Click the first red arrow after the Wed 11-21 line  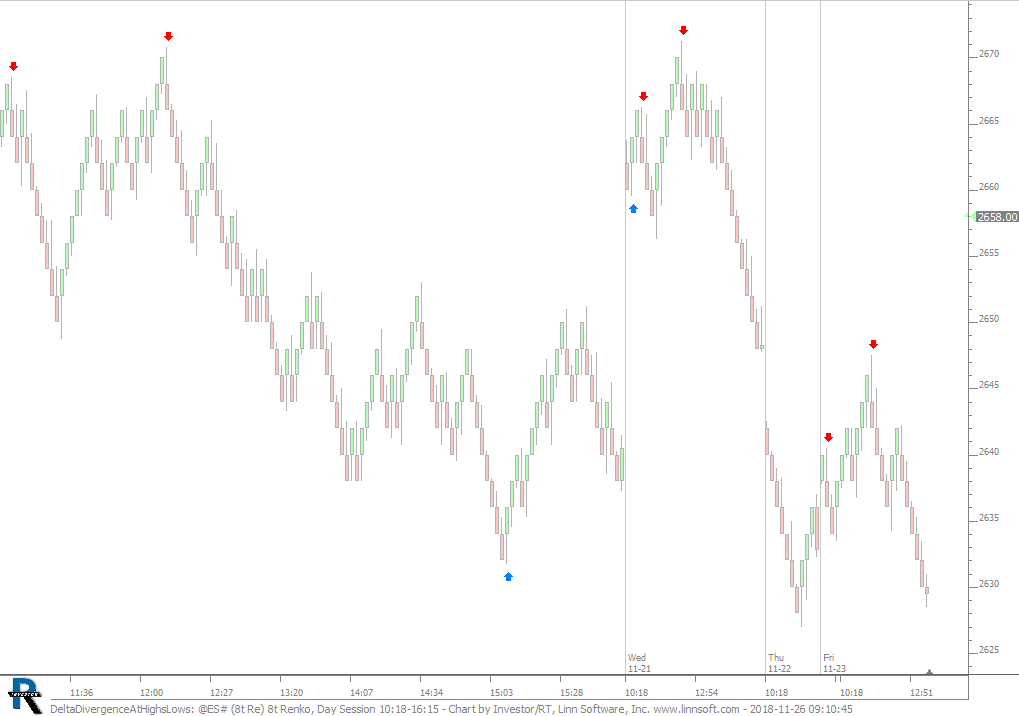(643, 96)
